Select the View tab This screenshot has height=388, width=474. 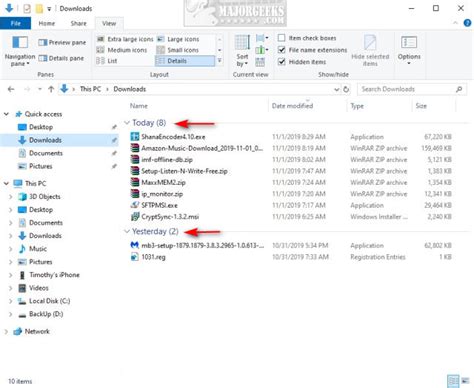(109, 23)
